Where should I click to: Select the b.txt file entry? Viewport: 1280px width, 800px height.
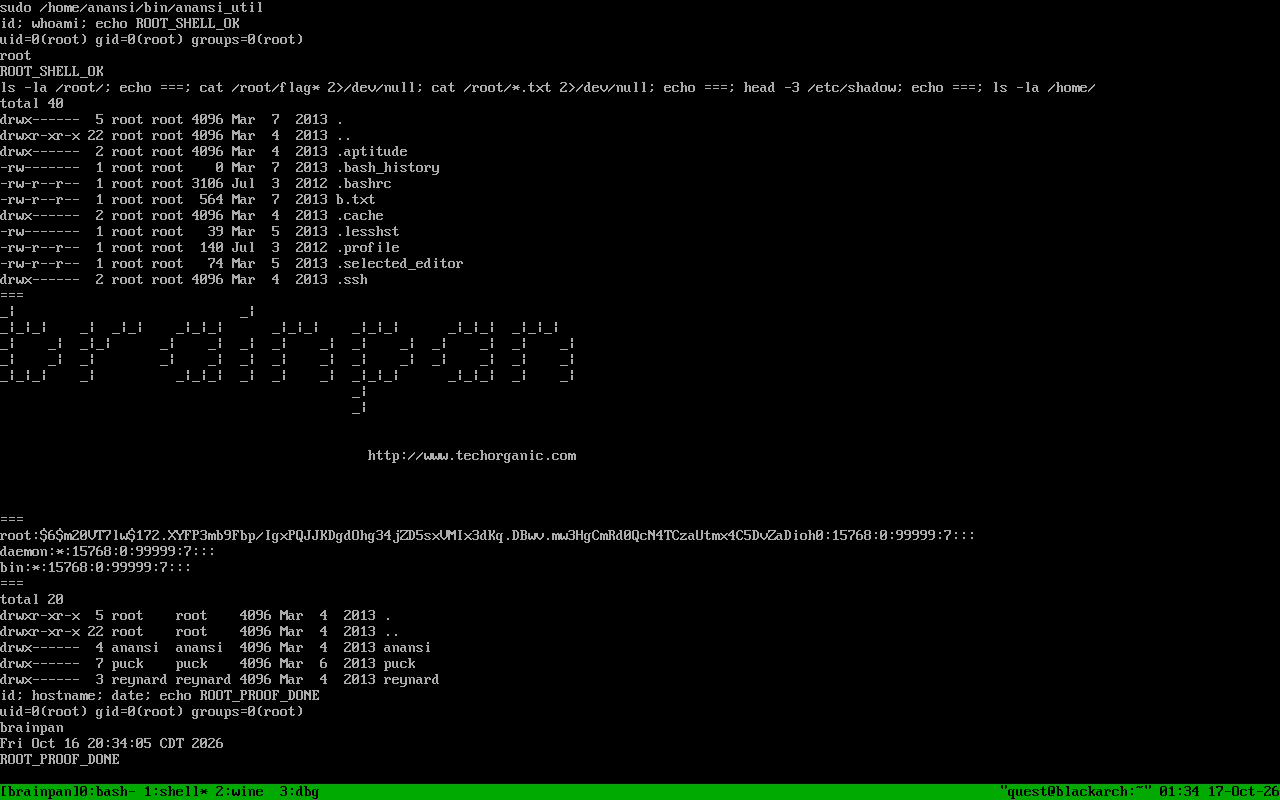(x=188, y=200)
